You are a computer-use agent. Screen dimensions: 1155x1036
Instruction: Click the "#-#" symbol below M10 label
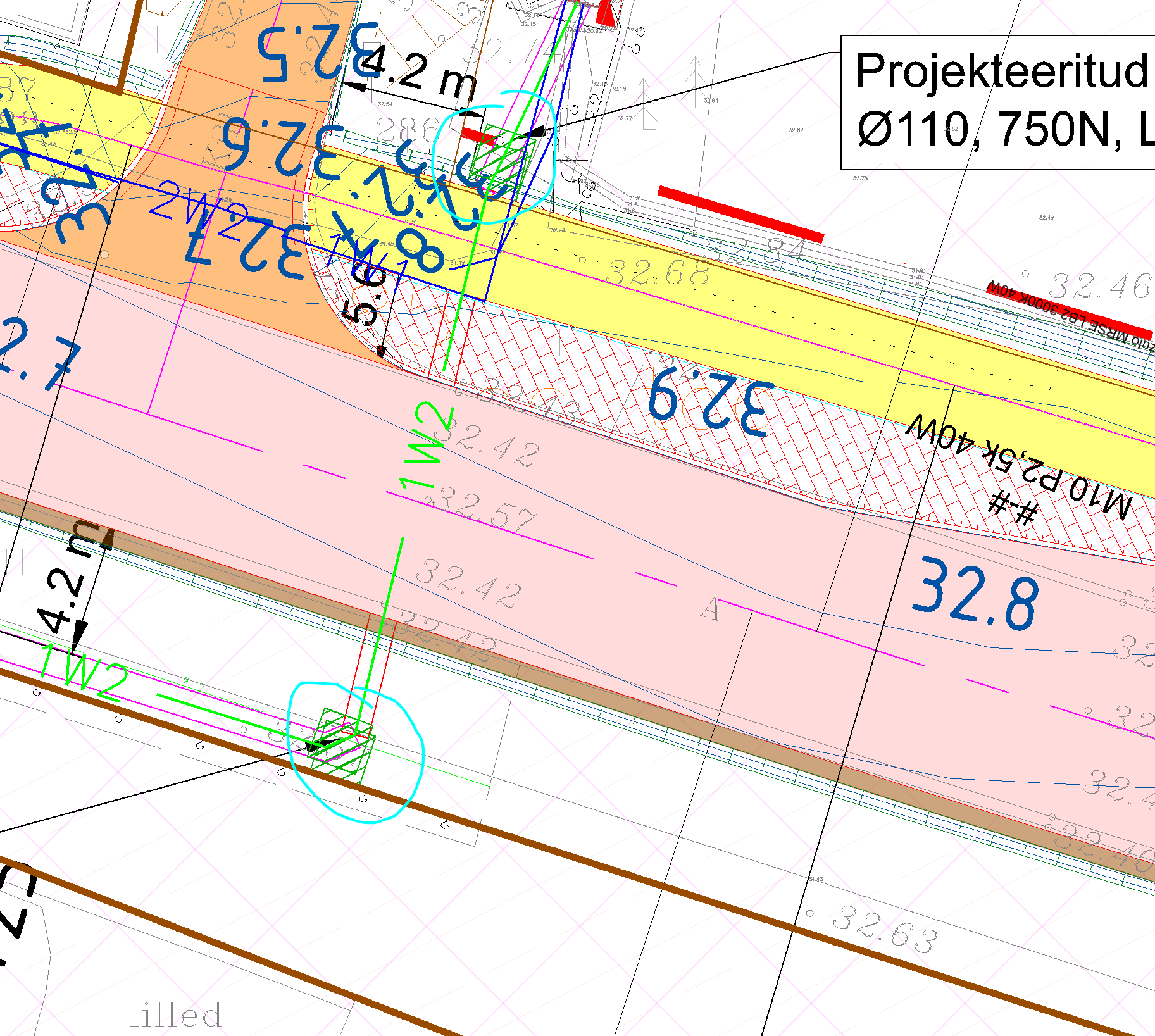click(1015, 506)
